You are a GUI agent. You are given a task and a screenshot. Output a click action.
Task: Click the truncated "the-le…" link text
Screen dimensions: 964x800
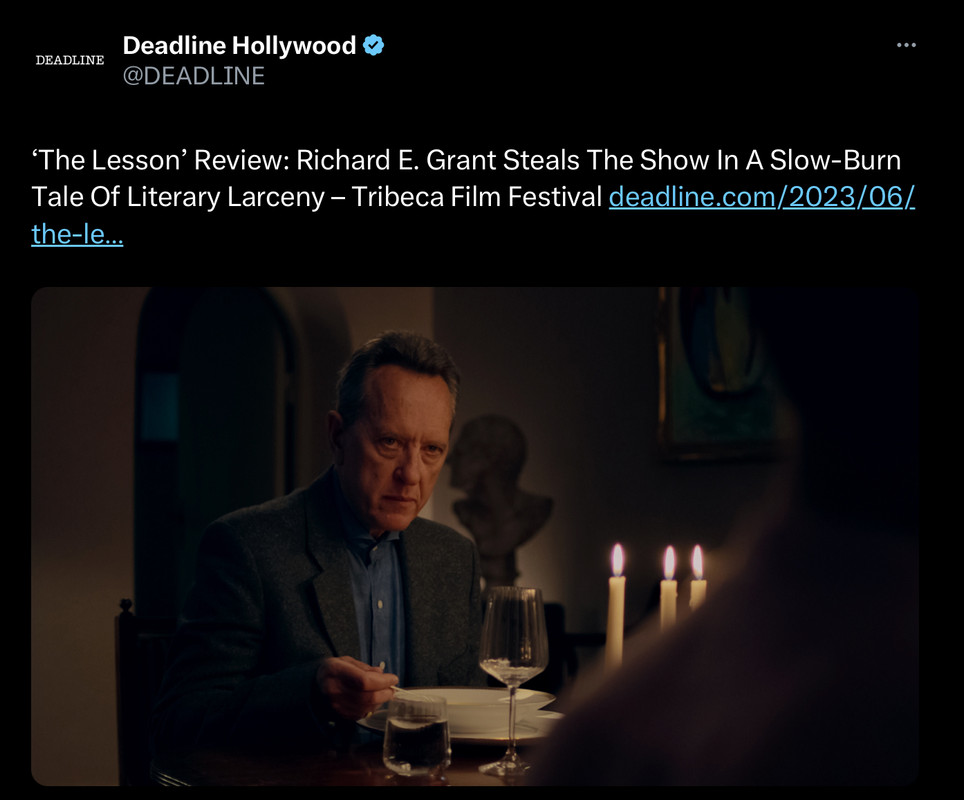(77, 234)
